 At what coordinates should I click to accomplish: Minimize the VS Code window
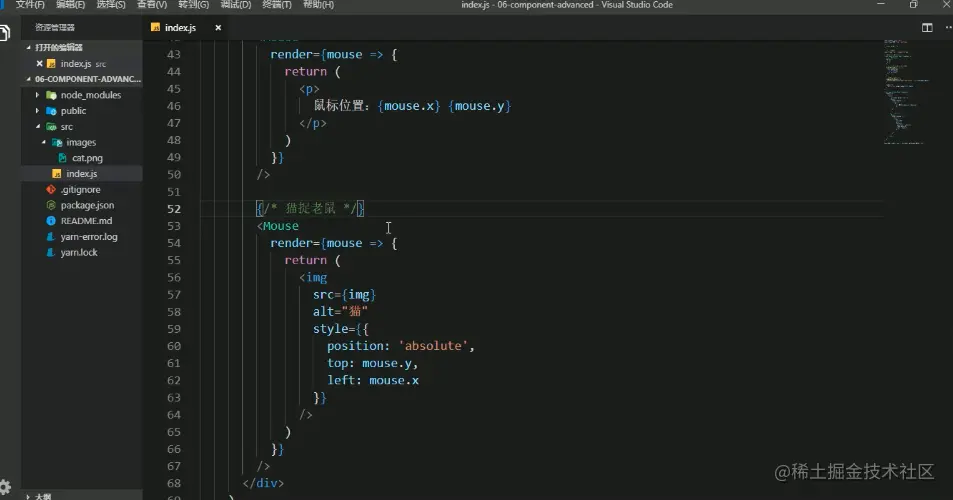(881, 4)
